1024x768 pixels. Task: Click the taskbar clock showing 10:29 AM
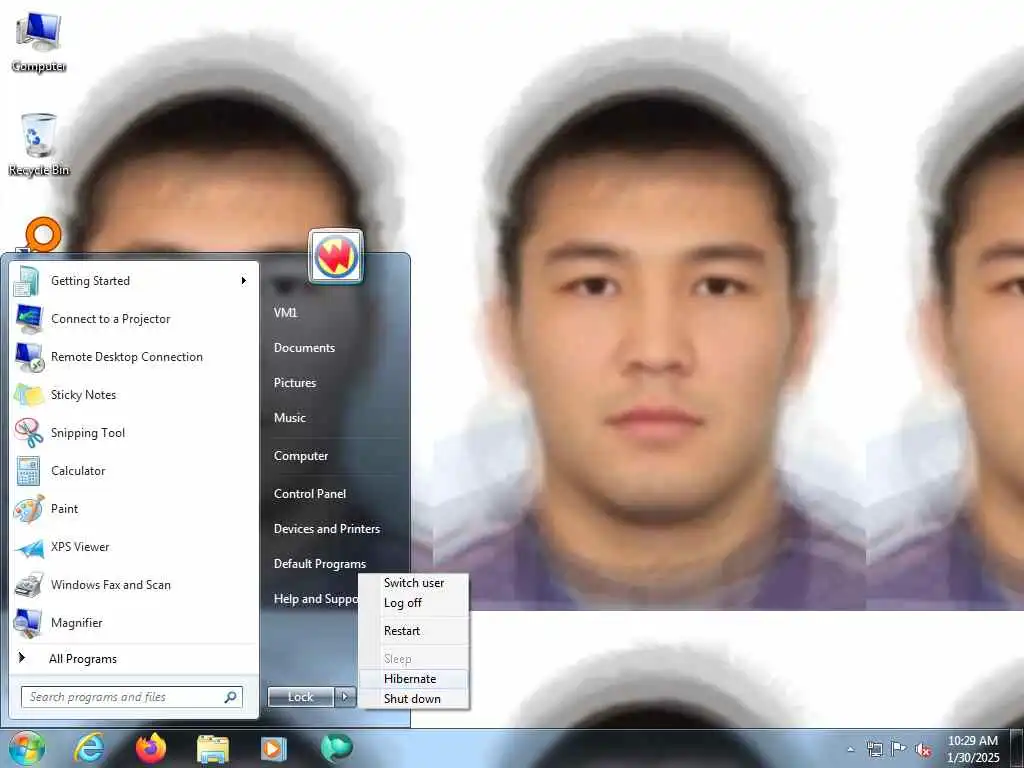point(972,749)
